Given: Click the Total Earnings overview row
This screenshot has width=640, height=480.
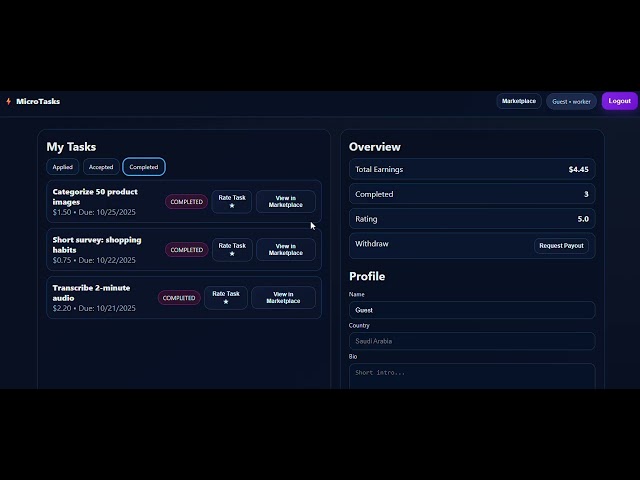Looking at the screenshot, I should coord(472,169).
